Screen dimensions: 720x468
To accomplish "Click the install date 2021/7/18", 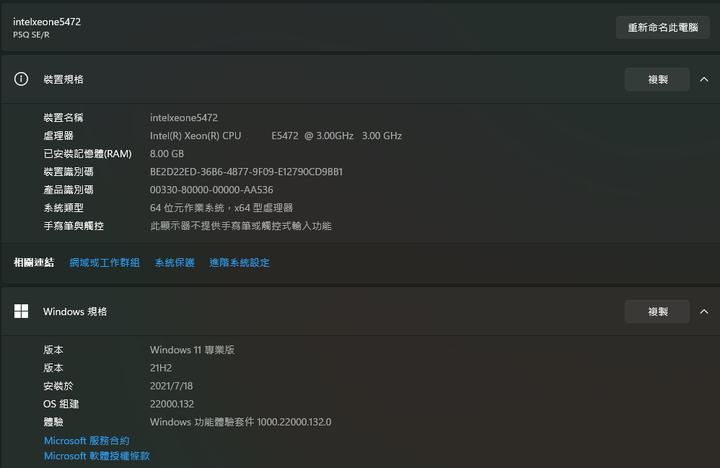I will point(171,386).
